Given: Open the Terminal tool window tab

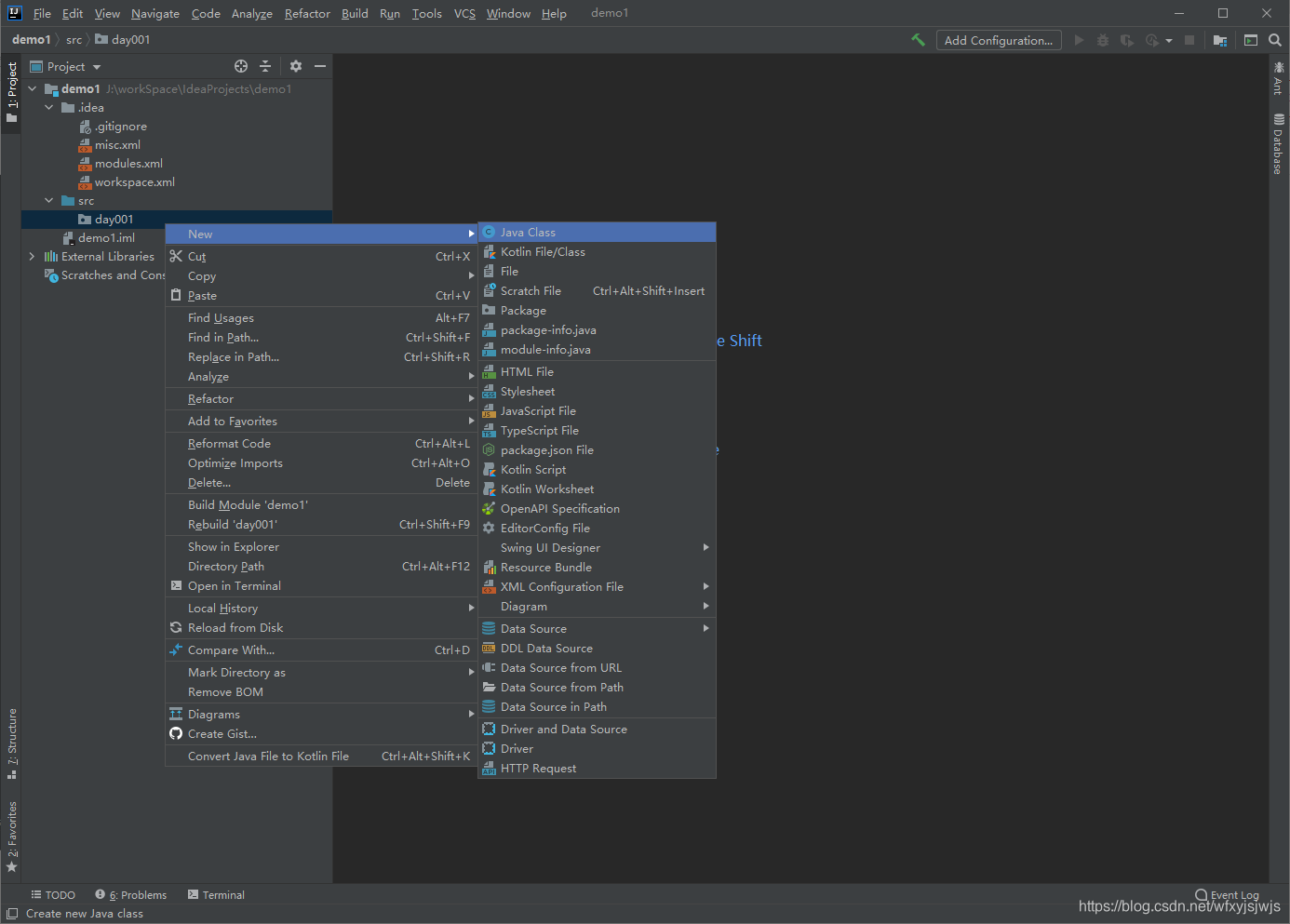Looking at the screenshot, I should pos(216,895).
